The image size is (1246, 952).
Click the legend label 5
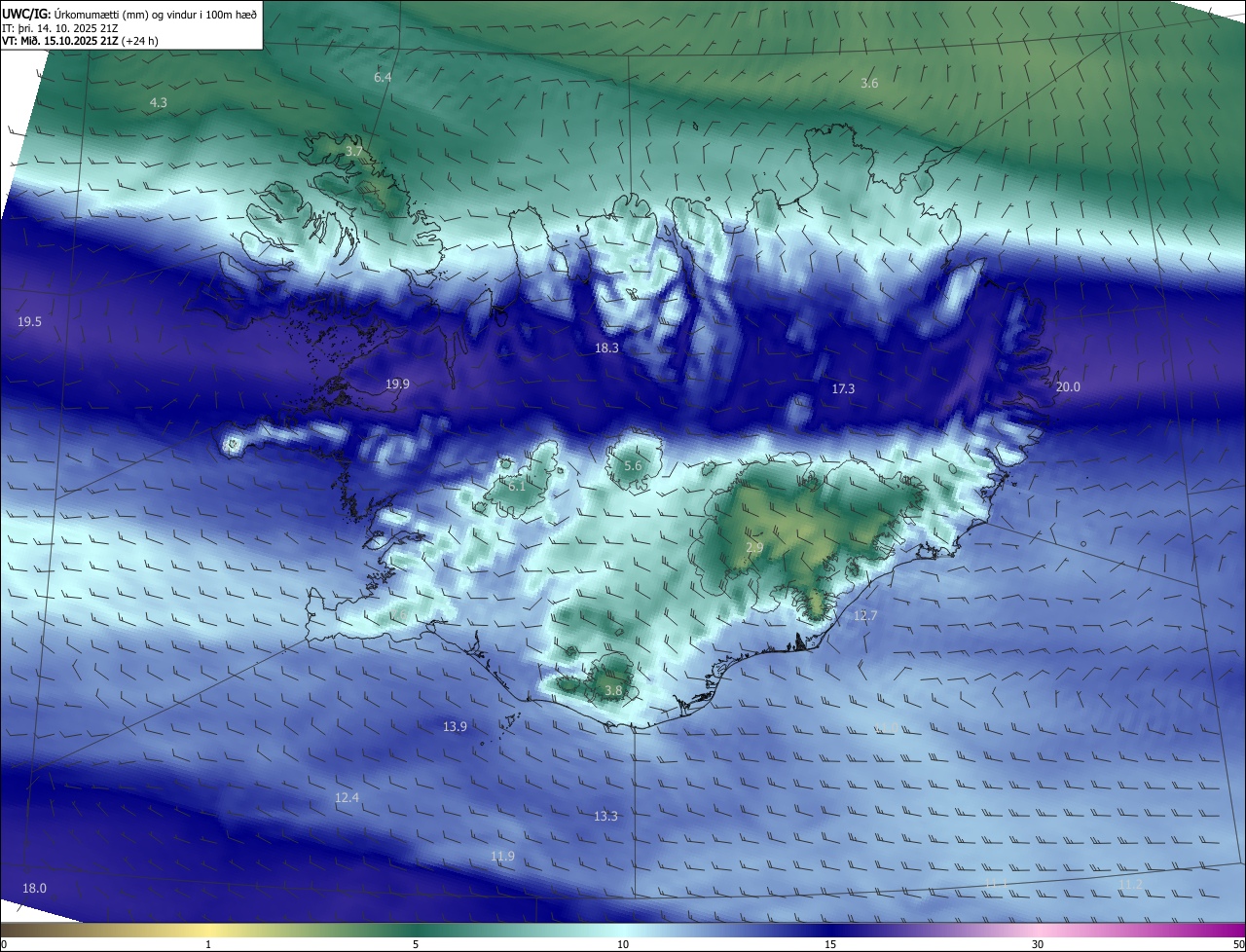pyautogui.click(x=416, y=944)
